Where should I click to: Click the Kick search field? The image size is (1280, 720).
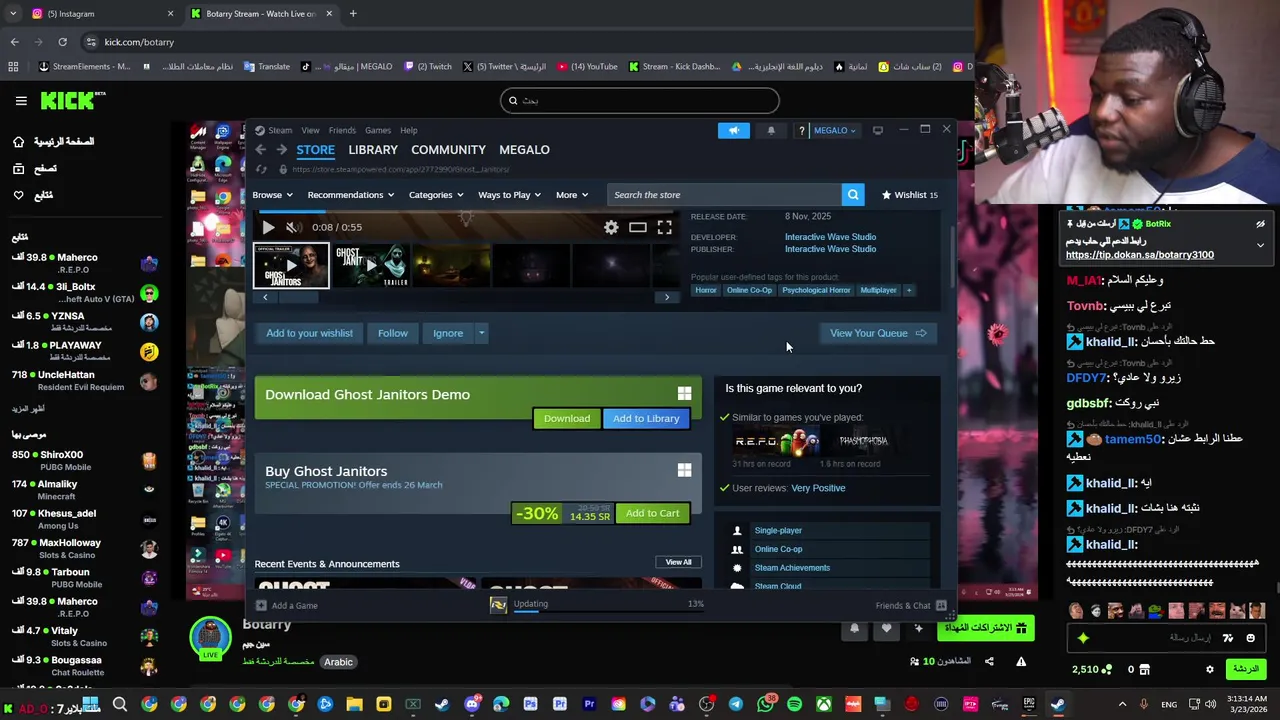[x=640, y=100]
